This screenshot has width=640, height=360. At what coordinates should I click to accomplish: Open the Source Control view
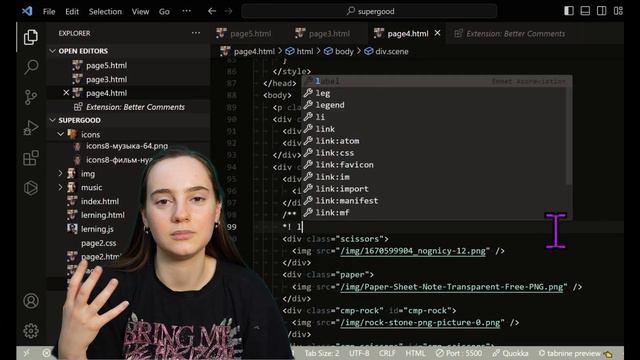tap(31, 97)
